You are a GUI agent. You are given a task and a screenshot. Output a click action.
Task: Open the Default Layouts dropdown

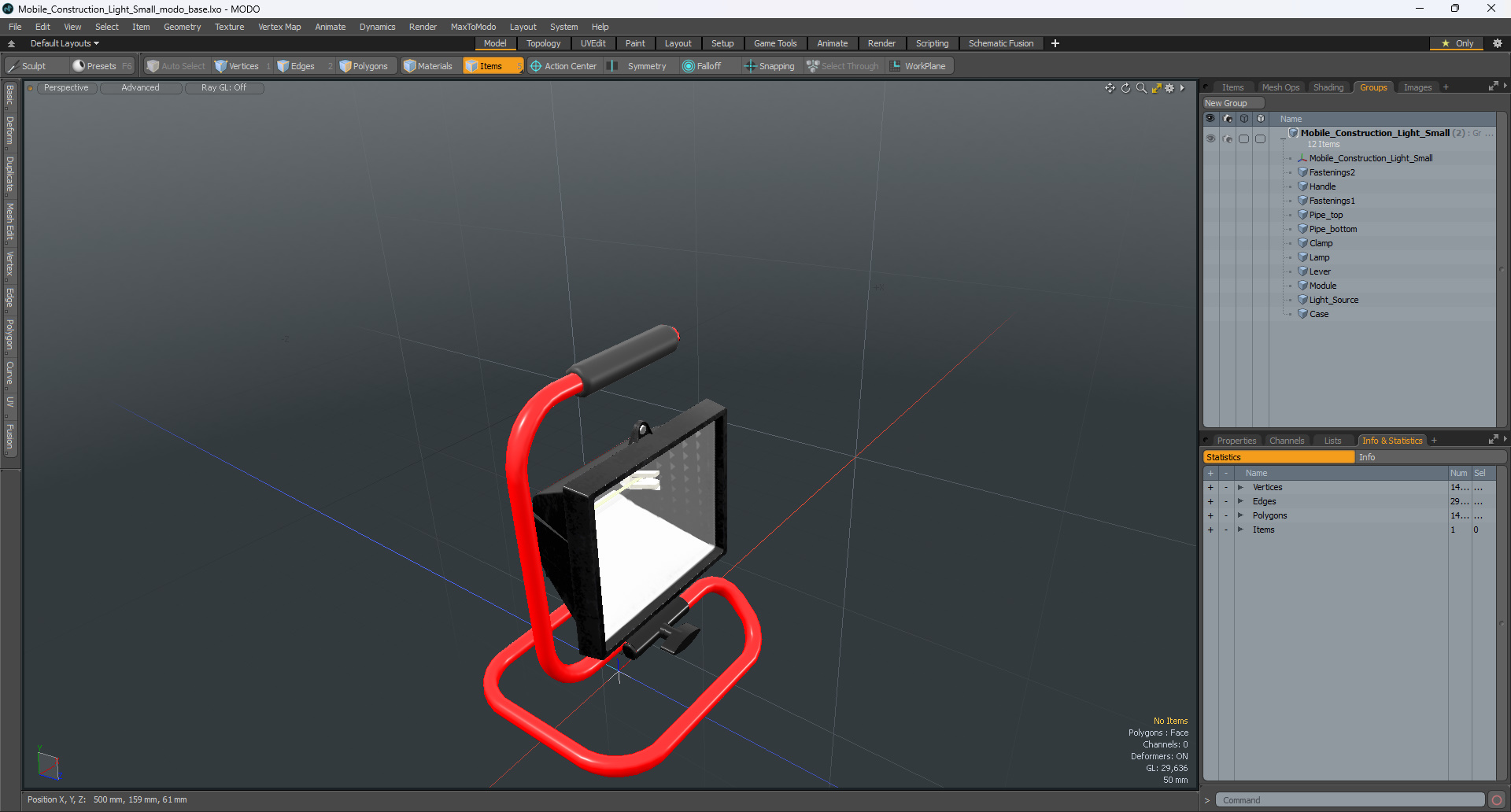pos(65,43)
